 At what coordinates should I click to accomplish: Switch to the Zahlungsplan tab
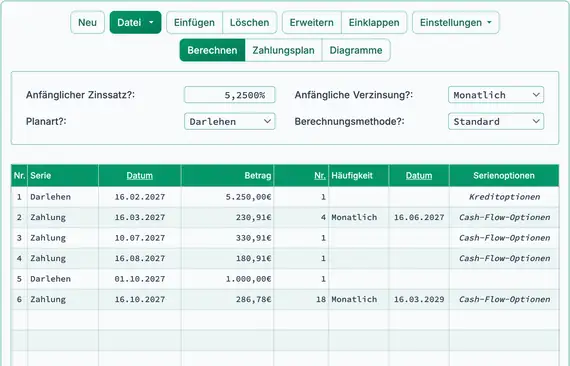(x=284, y=50)
